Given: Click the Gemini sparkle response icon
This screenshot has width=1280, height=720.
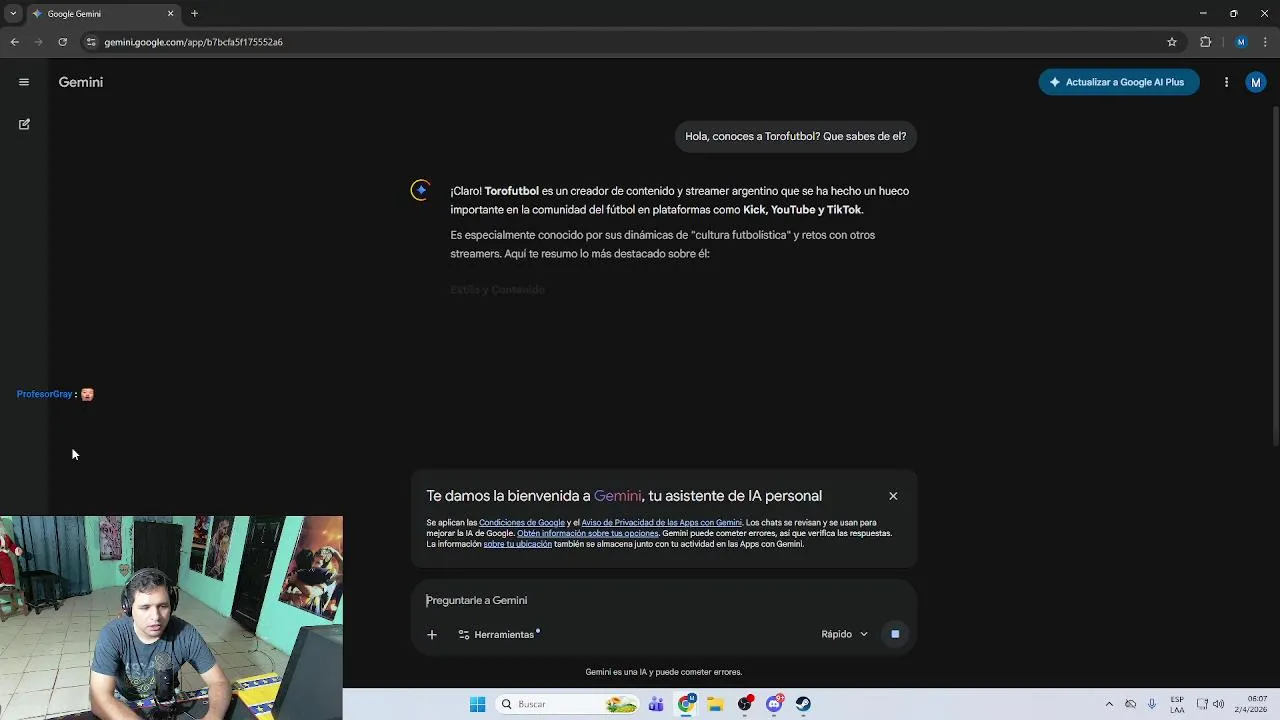Looking at the screenshot, I should pyautogui.click(x=421, y=190).
